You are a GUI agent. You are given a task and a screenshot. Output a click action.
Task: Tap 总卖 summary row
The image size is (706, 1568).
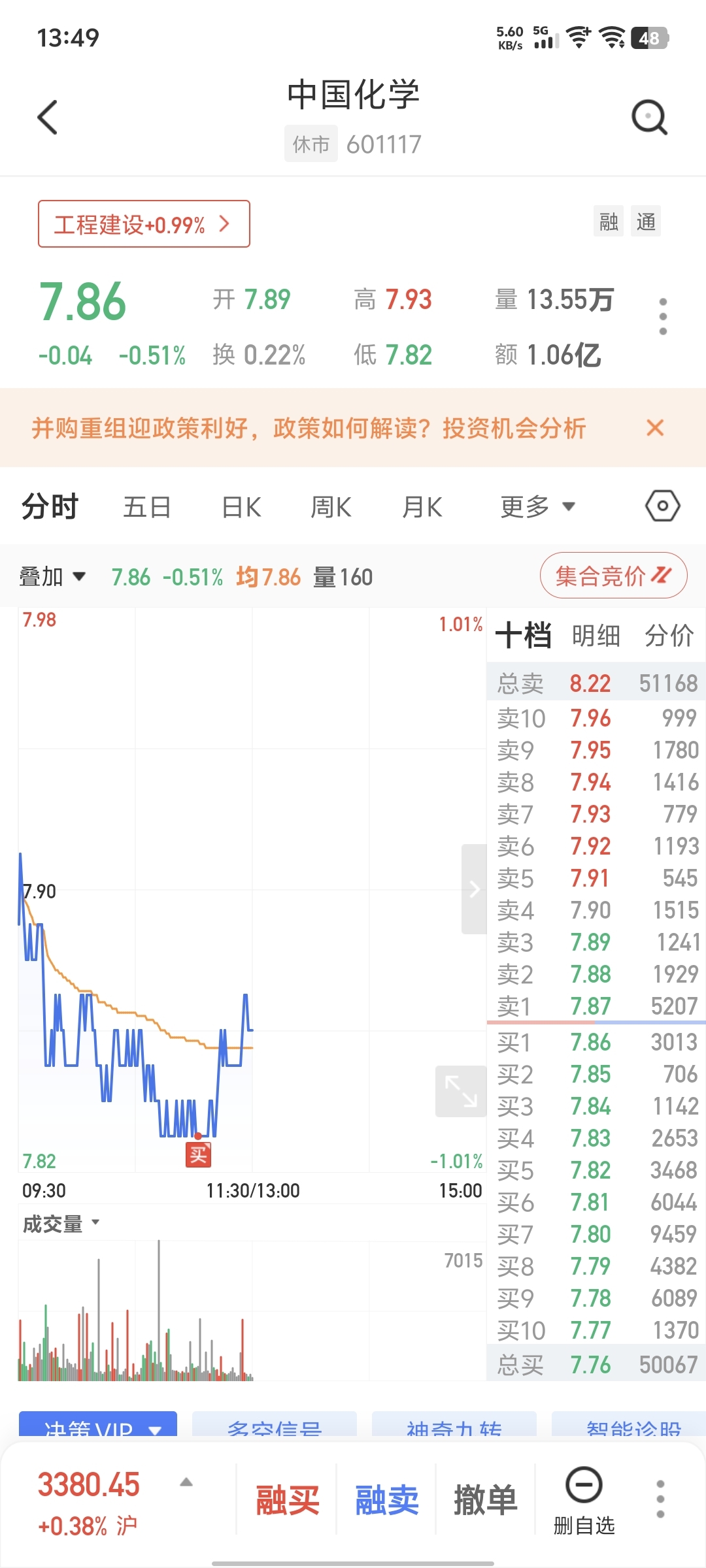tap(596, 683)
